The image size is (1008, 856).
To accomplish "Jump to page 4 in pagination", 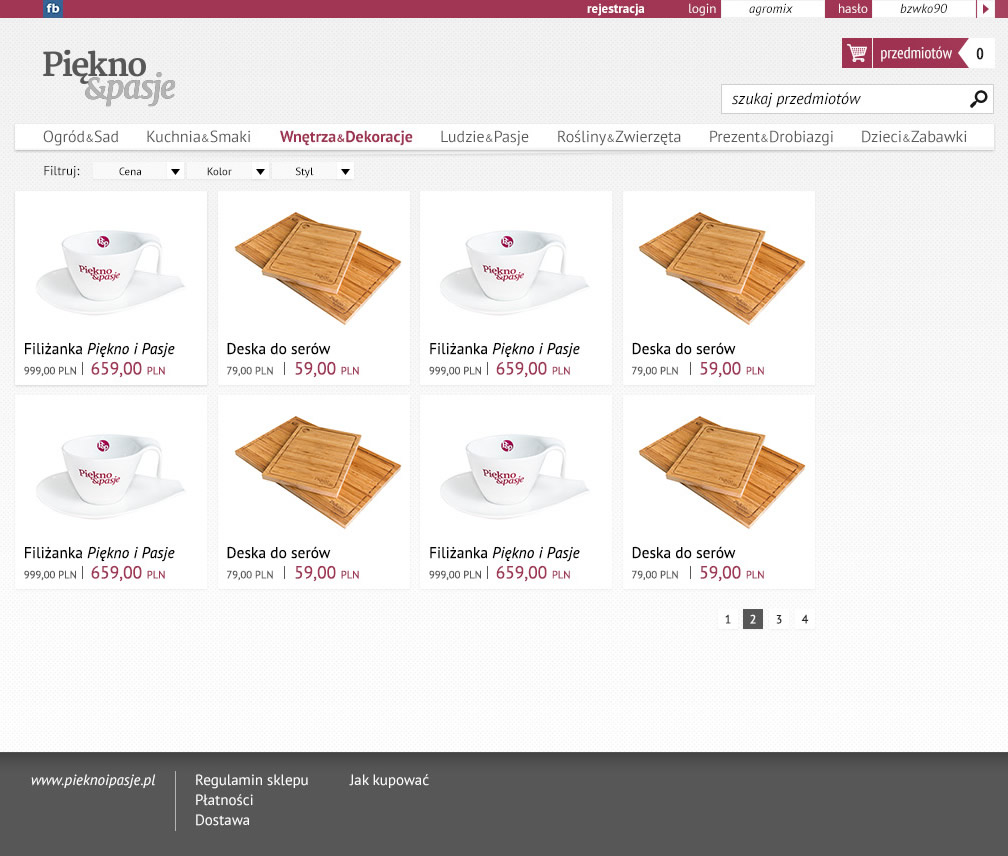I will coord(805,619).
